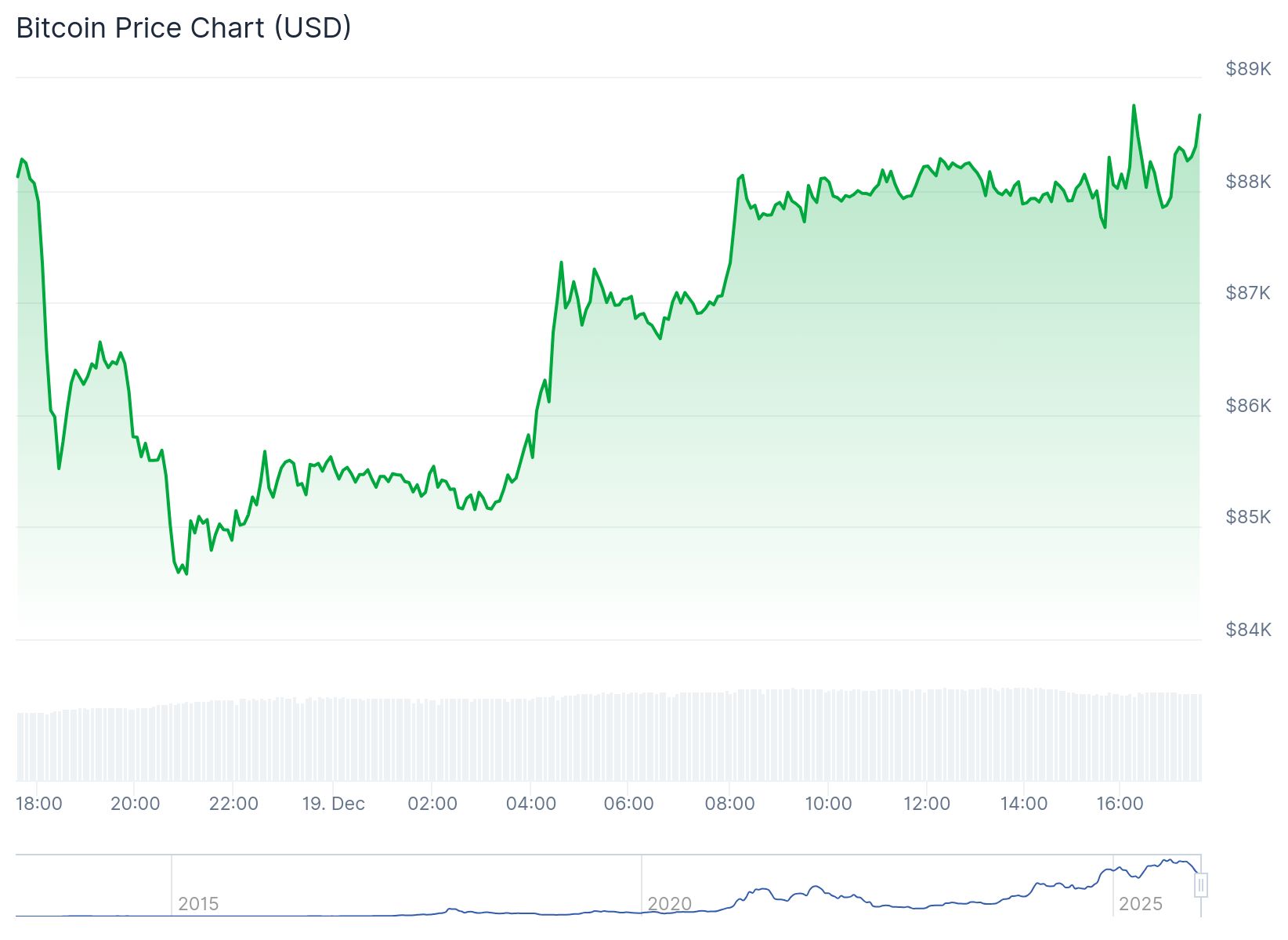Click the 2015 marker in the navigator

pos(198,903)
